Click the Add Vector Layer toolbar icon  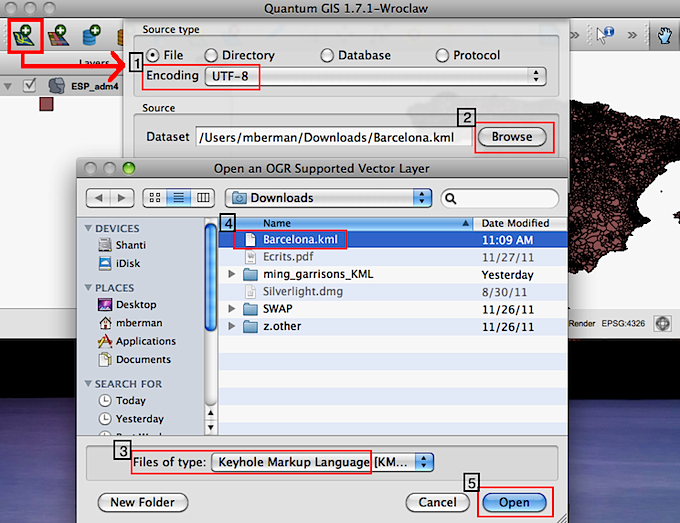(25, 36)
